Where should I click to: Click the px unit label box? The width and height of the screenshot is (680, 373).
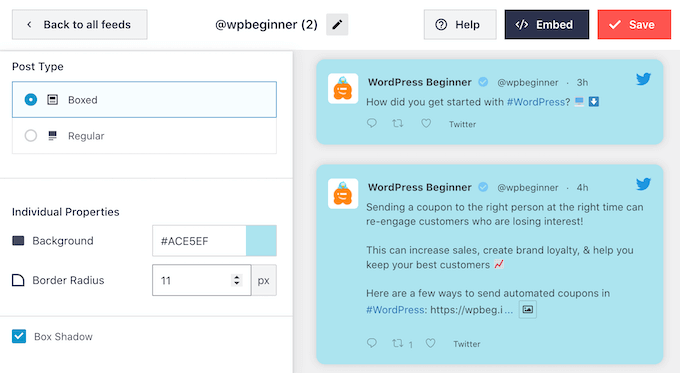click(x=264, y=280)
